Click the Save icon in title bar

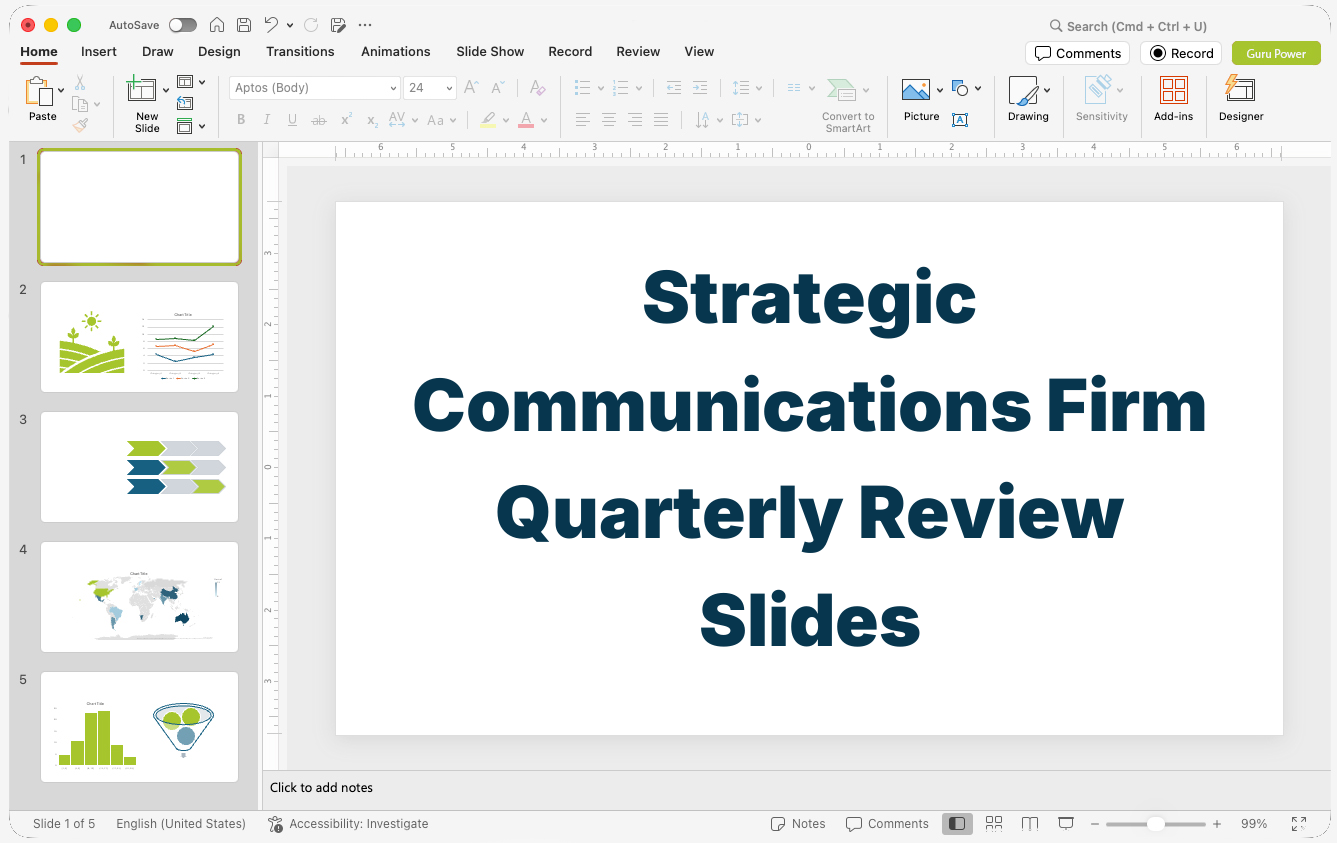[244, 25]
